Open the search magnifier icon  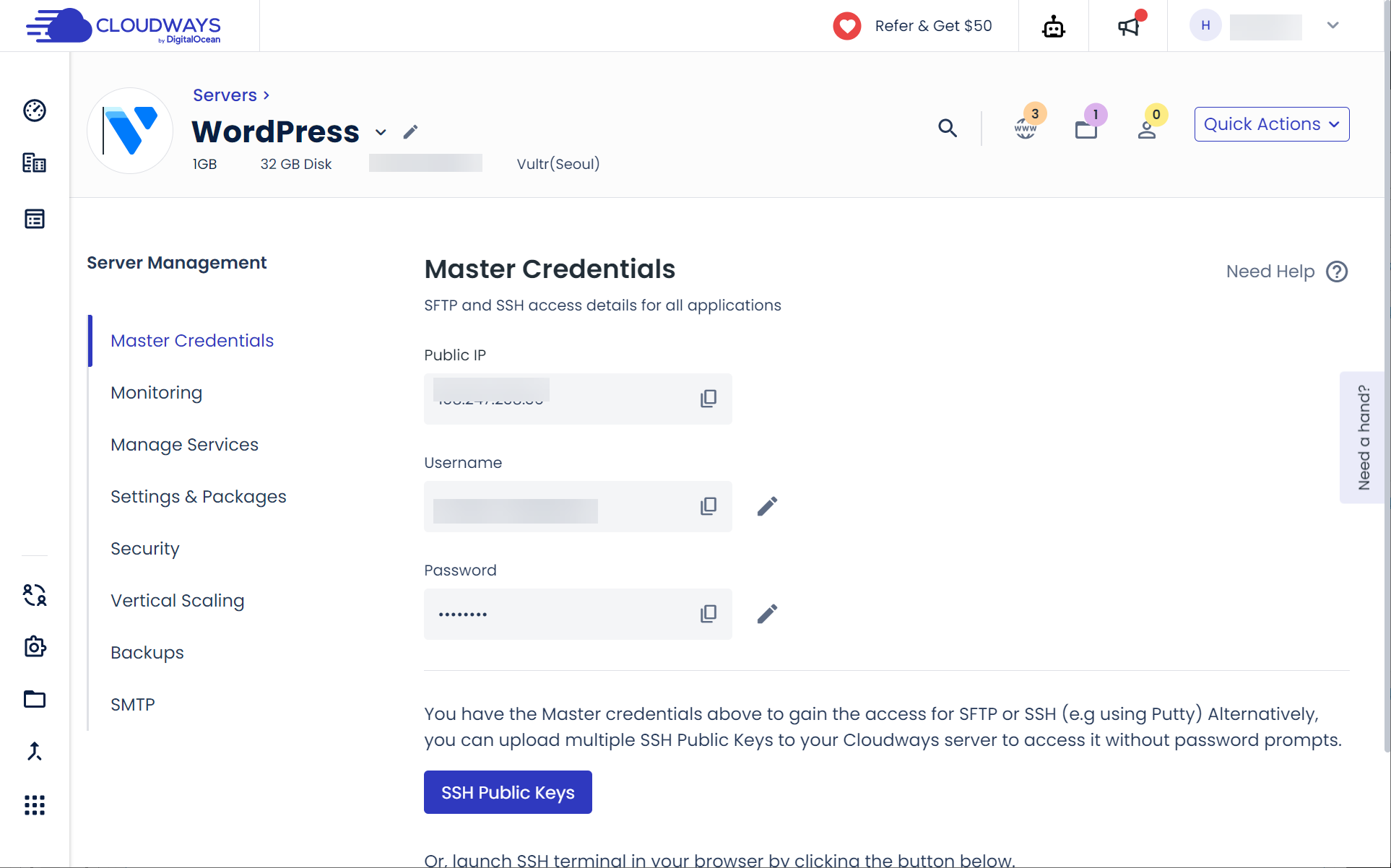tap(948, 128)
